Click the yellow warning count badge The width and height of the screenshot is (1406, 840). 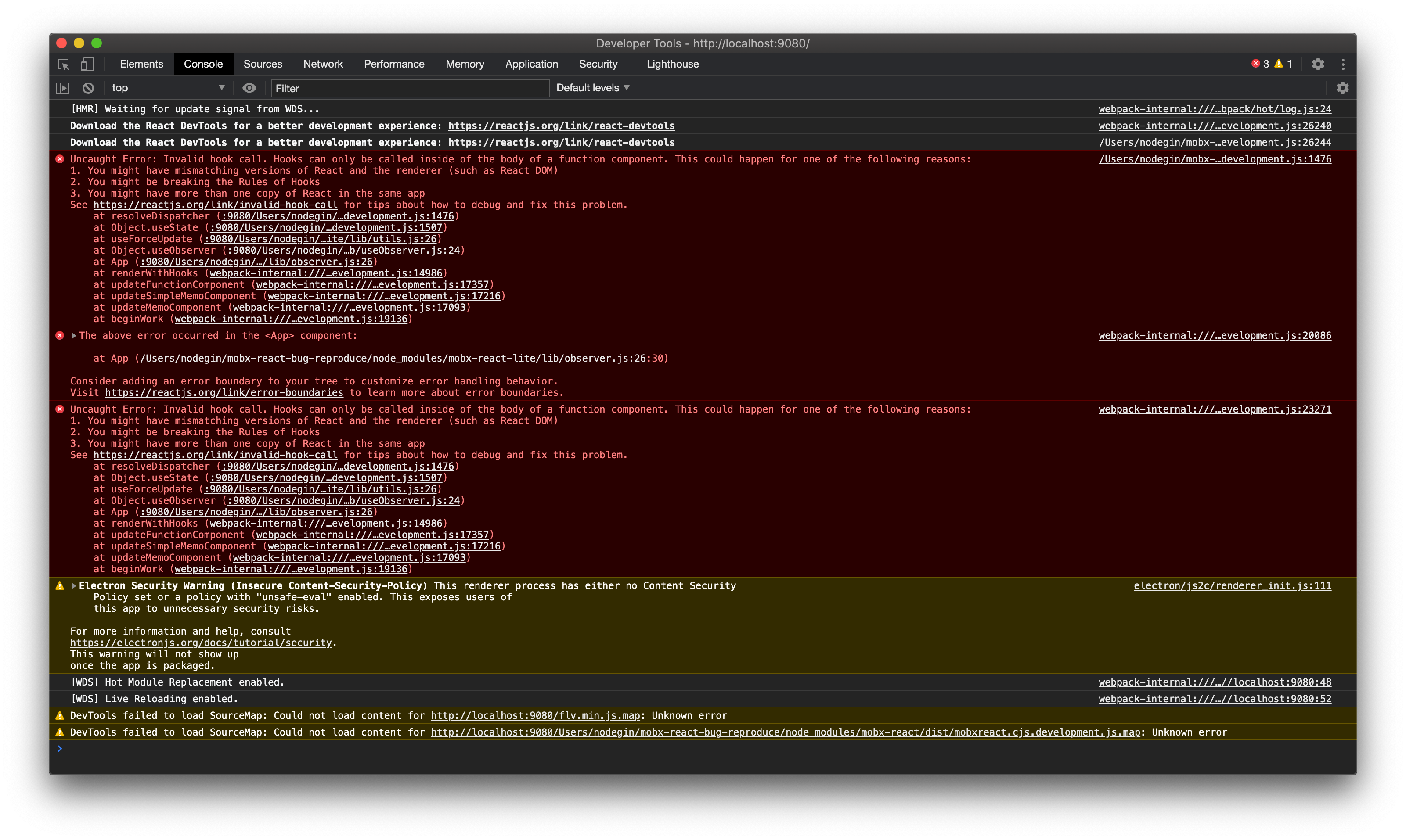point(1283,64)
